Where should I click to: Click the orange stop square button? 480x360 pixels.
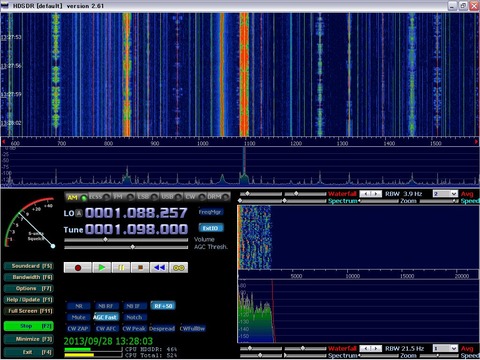coord(140,268)
